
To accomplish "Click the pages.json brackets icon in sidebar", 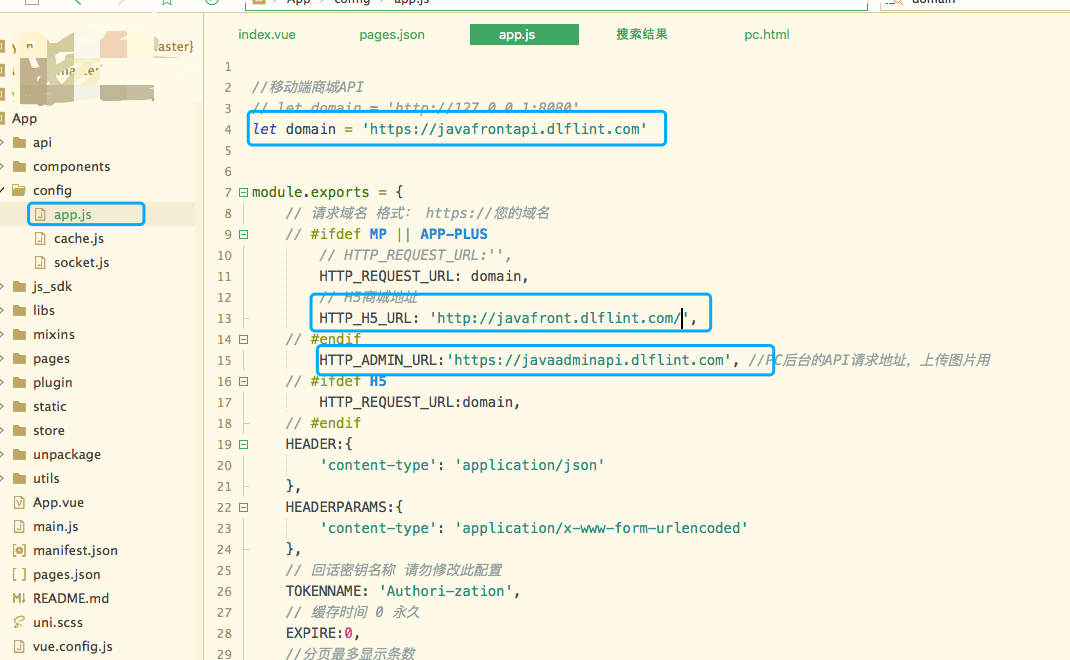I will tap(19, 574).
